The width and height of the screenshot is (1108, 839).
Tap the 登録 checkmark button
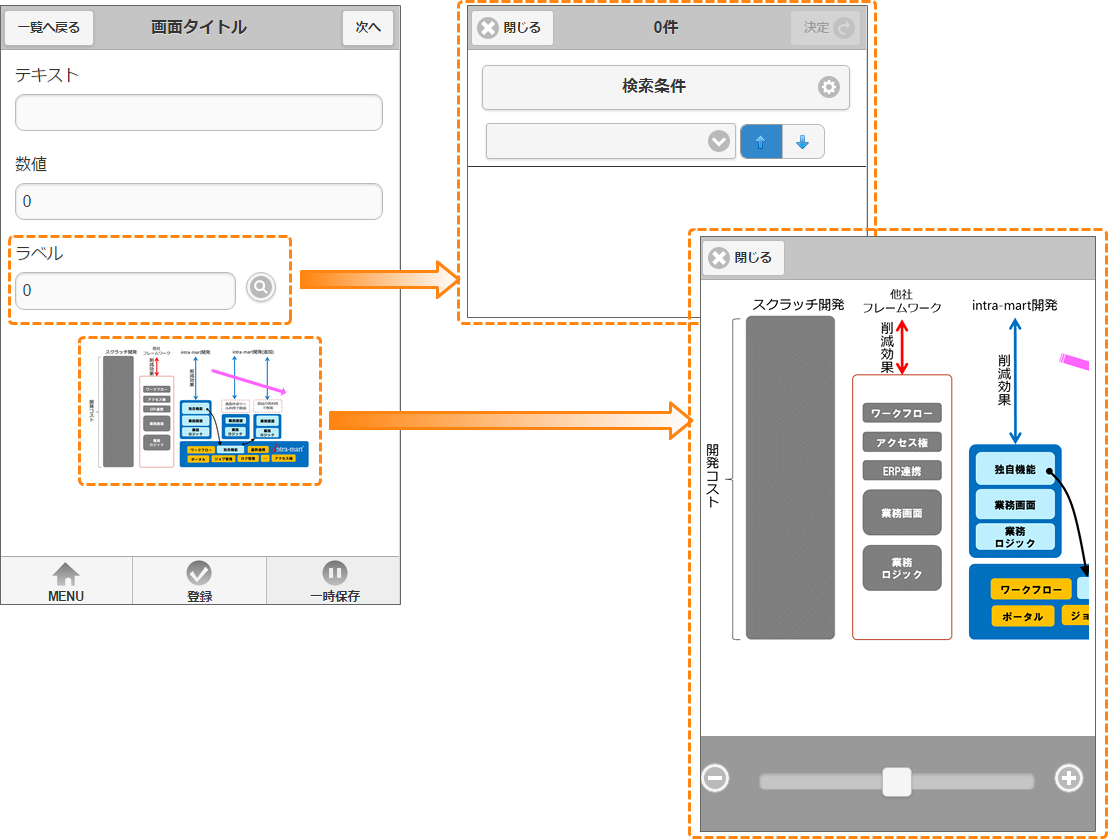199,582
